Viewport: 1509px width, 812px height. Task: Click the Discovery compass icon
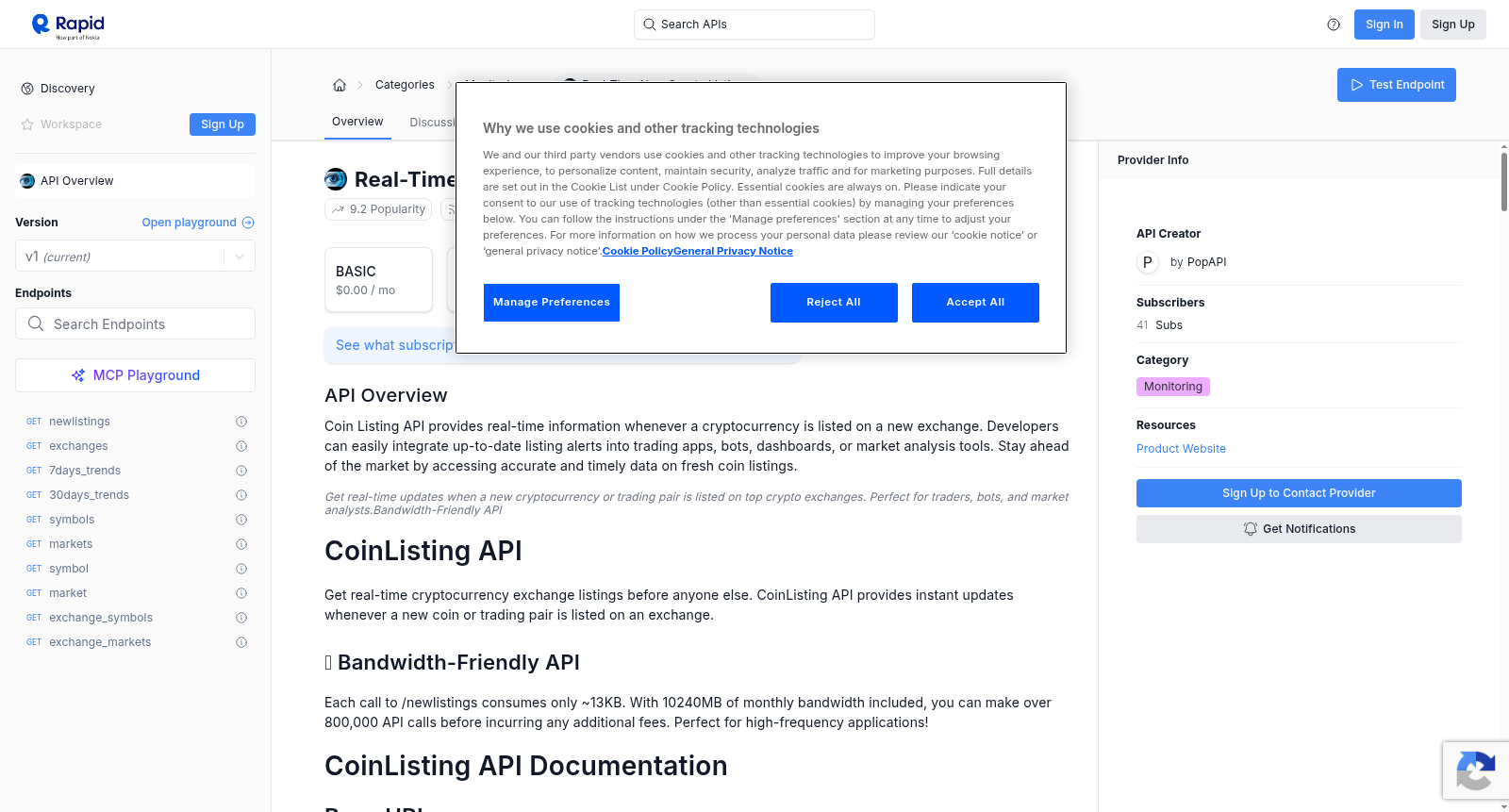point(27,89)
